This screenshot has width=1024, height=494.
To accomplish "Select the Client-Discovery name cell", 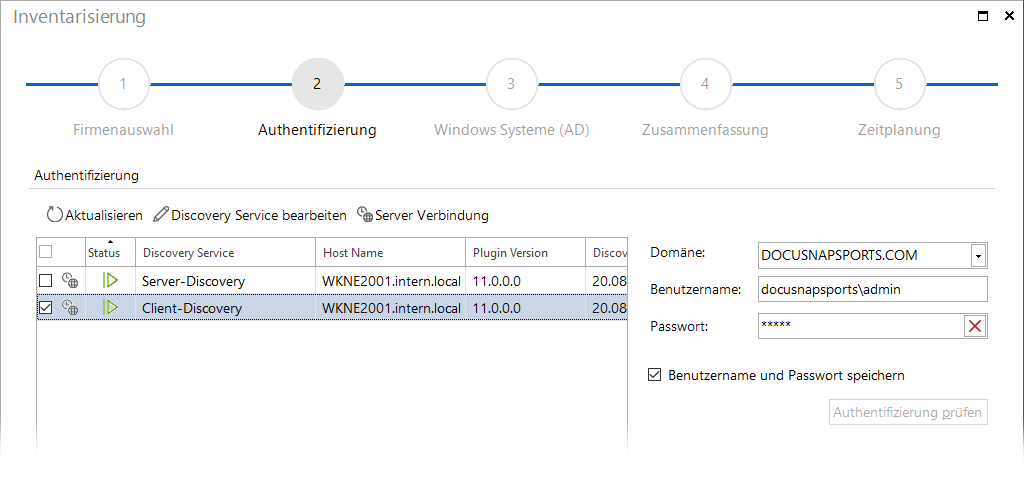I will 226,308.
